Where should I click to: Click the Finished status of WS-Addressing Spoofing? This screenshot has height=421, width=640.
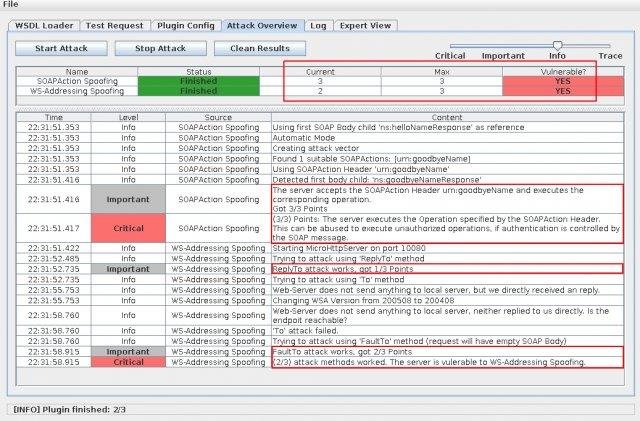click(x=198, y=91)
